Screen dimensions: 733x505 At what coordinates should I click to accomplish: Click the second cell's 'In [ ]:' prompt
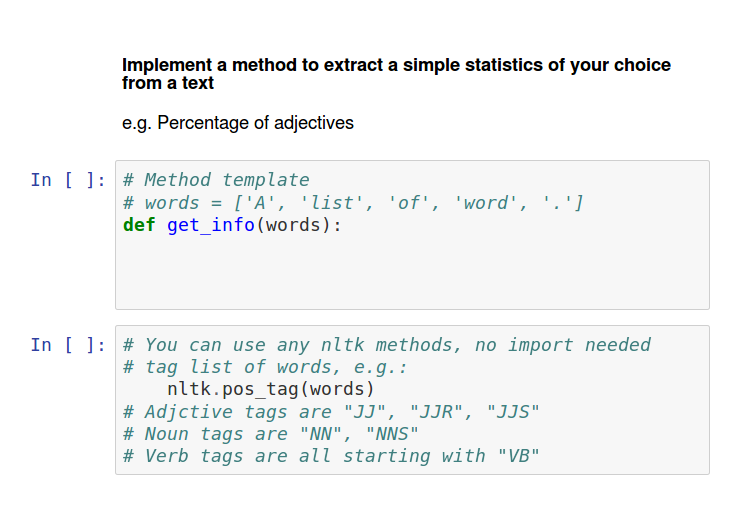pos(68,345)
